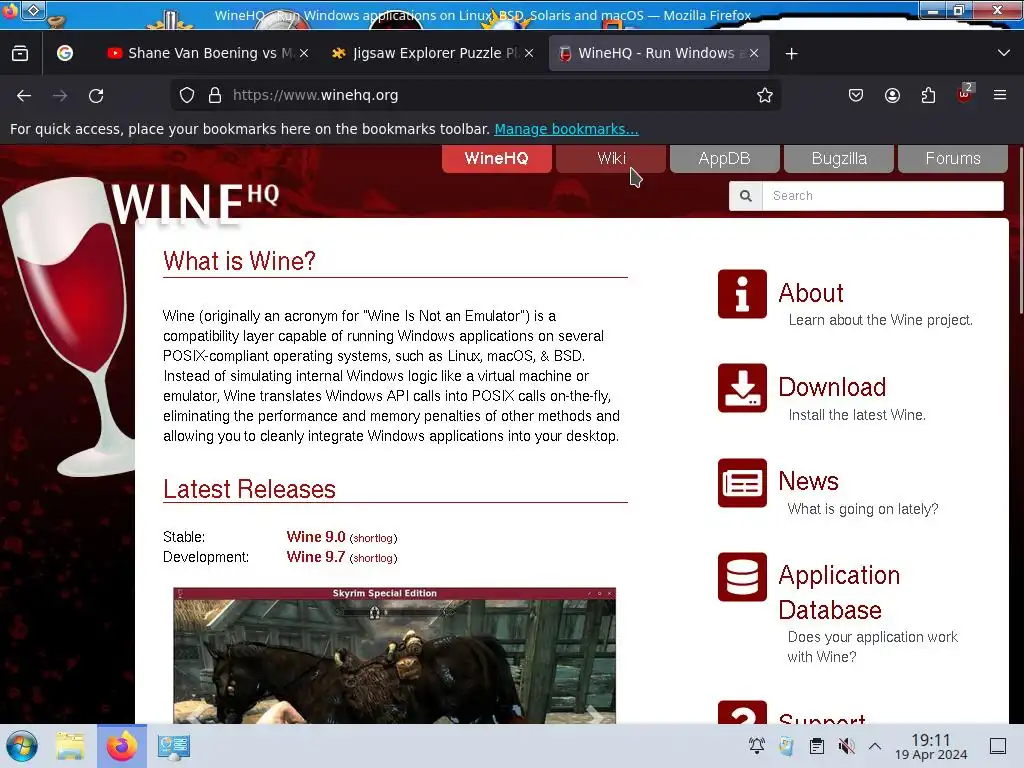Open the Application Database link

point(839,592)
